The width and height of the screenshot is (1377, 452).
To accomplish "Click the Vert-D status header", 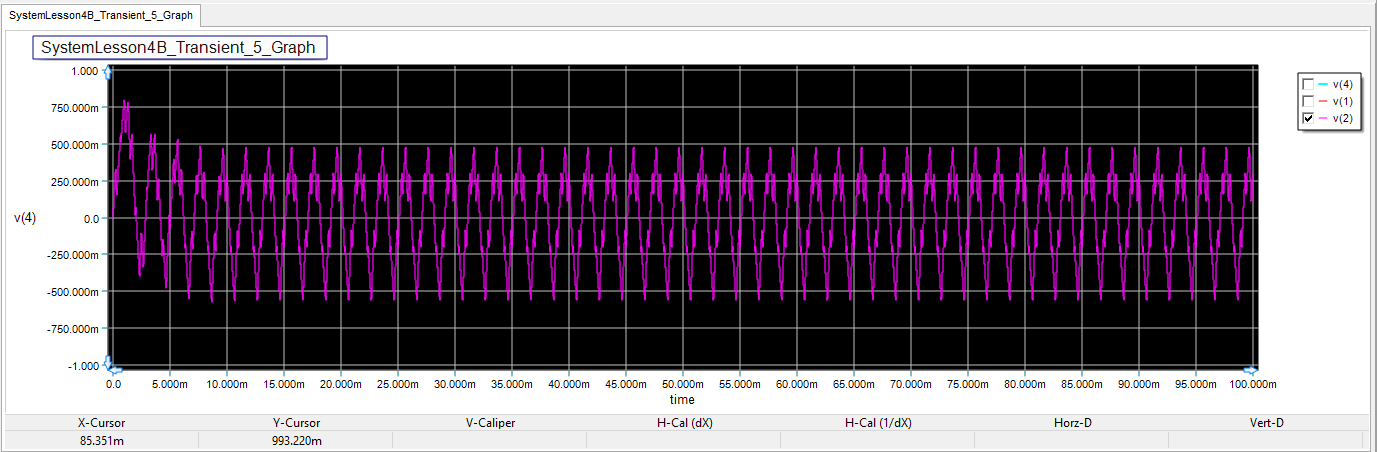I will (x=1267, y=423).
